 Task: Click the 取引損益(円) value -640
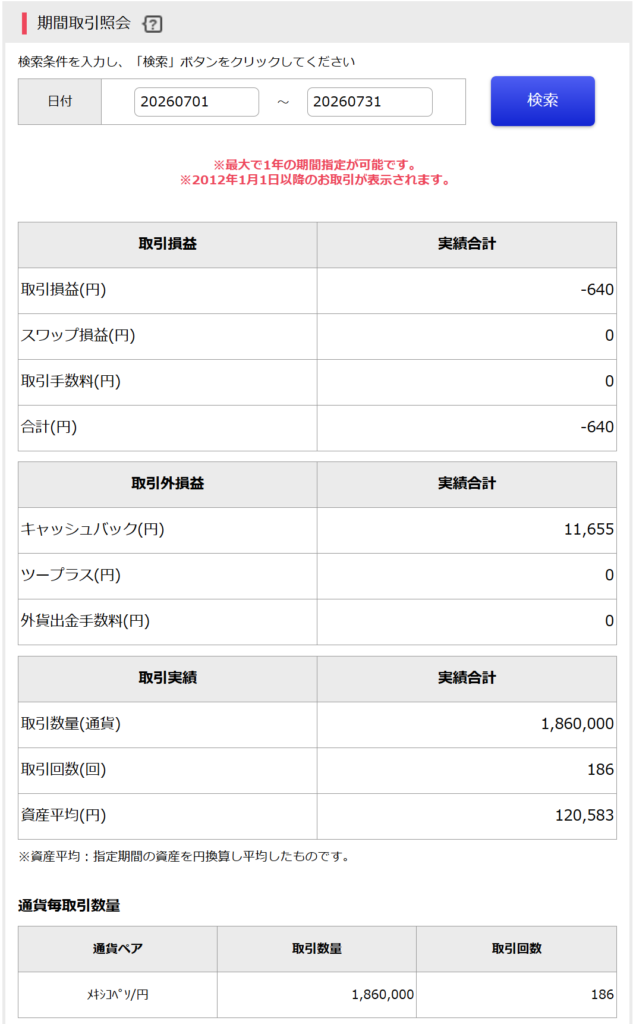(596, 290)
